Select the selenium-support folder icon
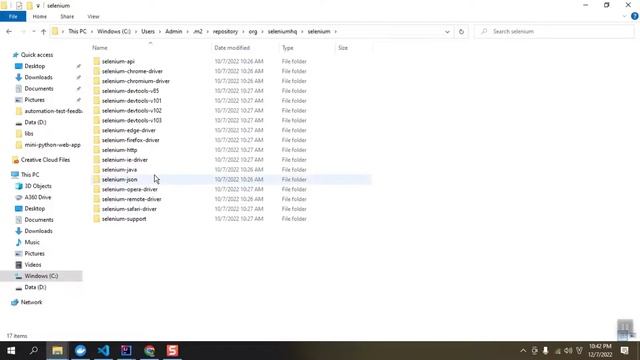This screenshot has width=640, height=360. point(96,219)
